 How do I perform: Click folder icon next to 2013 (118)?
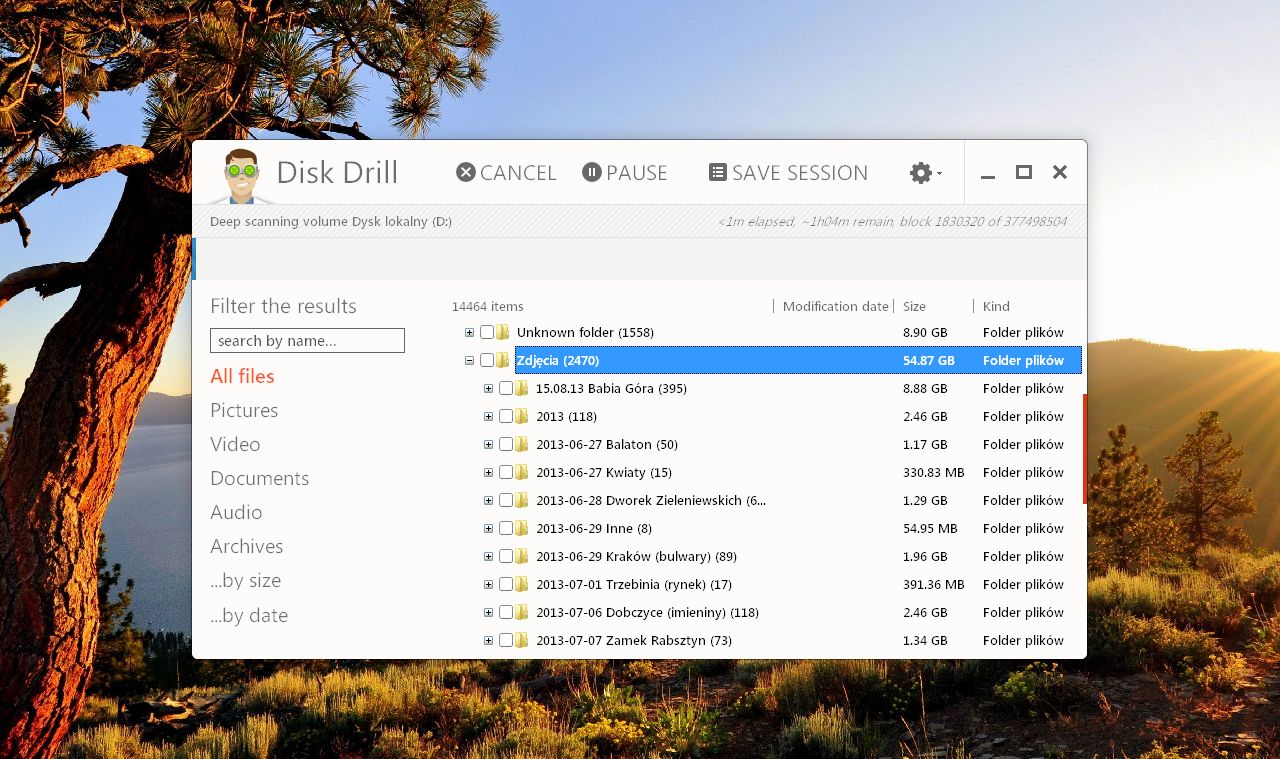522,416
